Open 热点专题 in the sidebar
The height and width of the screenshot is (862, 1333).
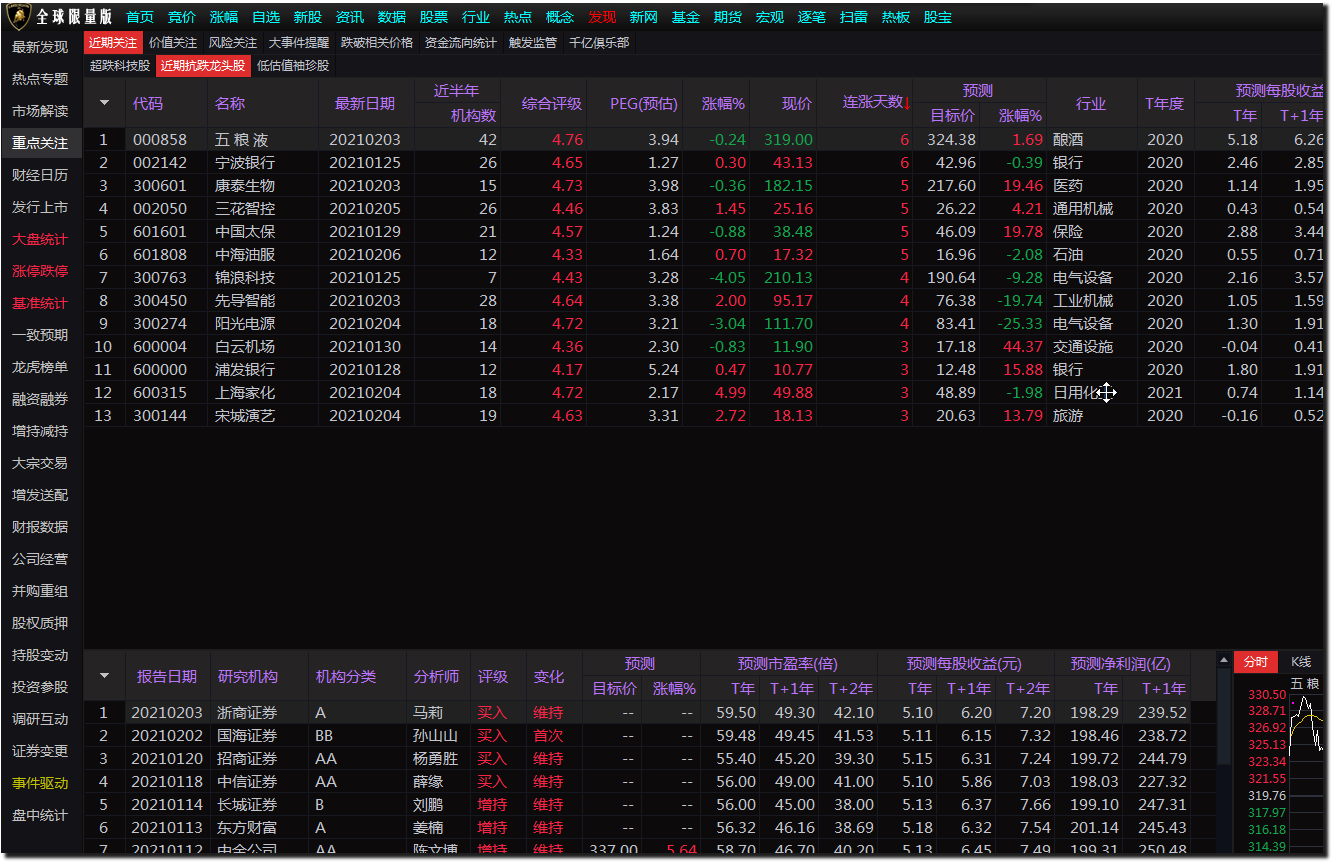click(x=41, y=79)
